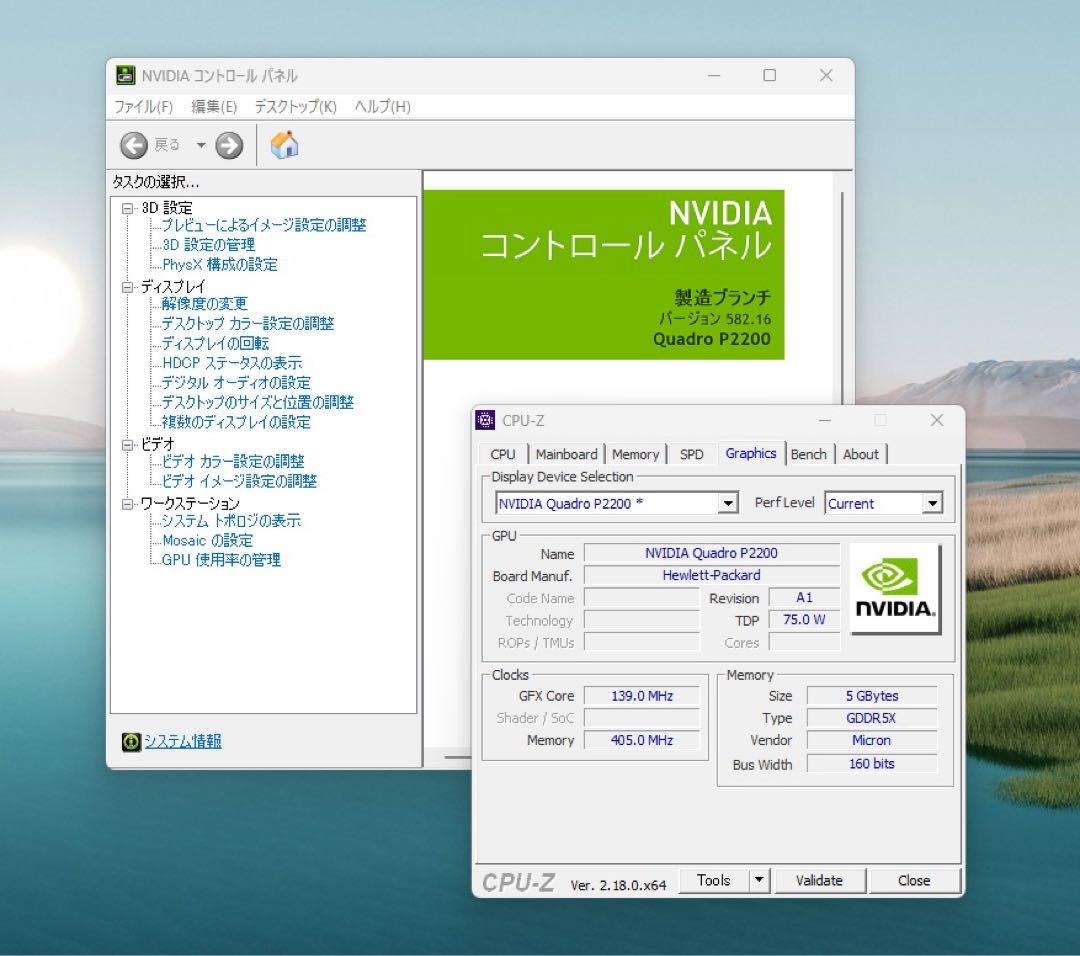Click the GPU Name field NVIDIA Quadro P2200
This screenshot has width=1080, height=956.
[x=712, y=554]
